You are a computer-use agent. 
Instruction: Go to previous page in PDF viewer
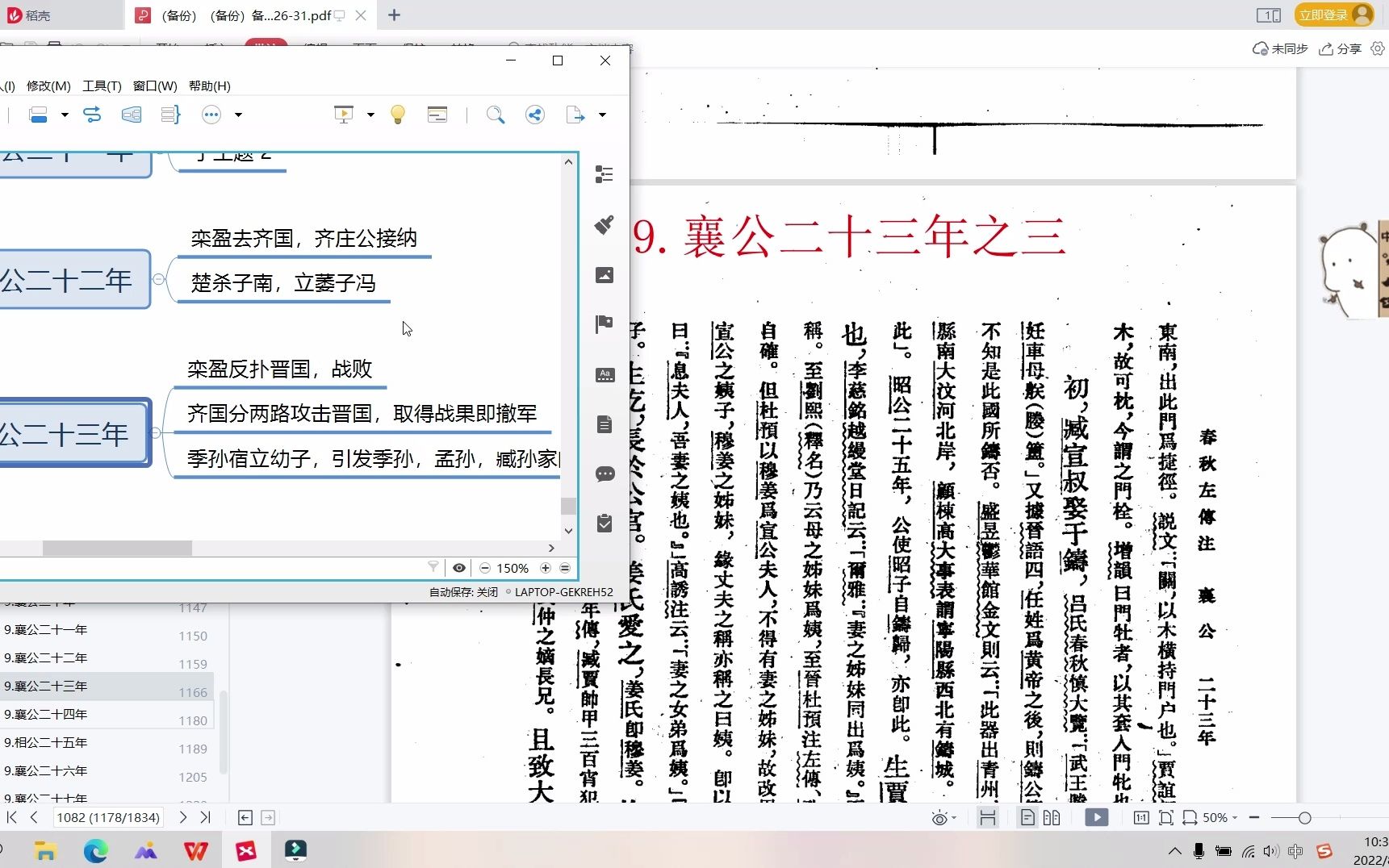34,817
